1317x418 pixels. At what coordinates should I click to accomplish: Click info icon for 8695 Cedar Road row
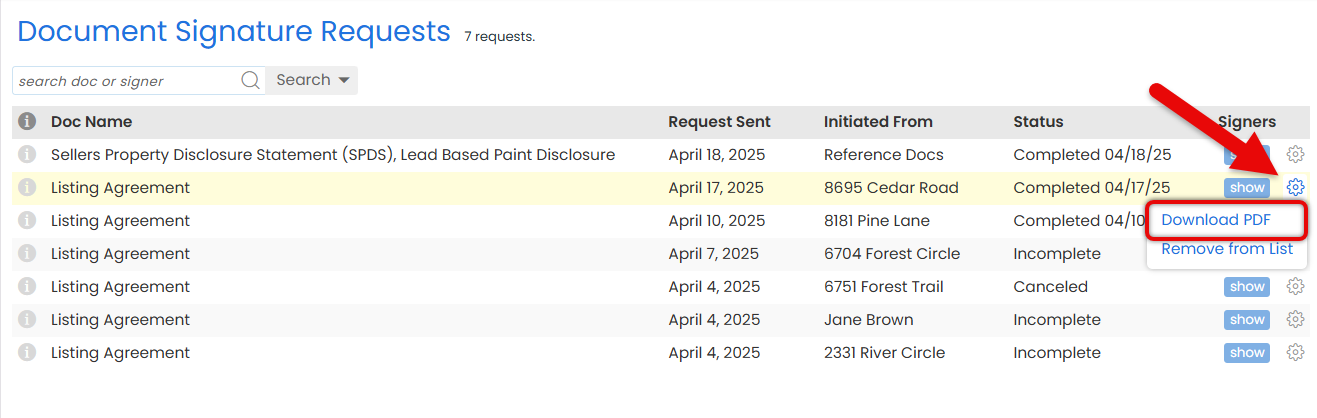[27, 187]
